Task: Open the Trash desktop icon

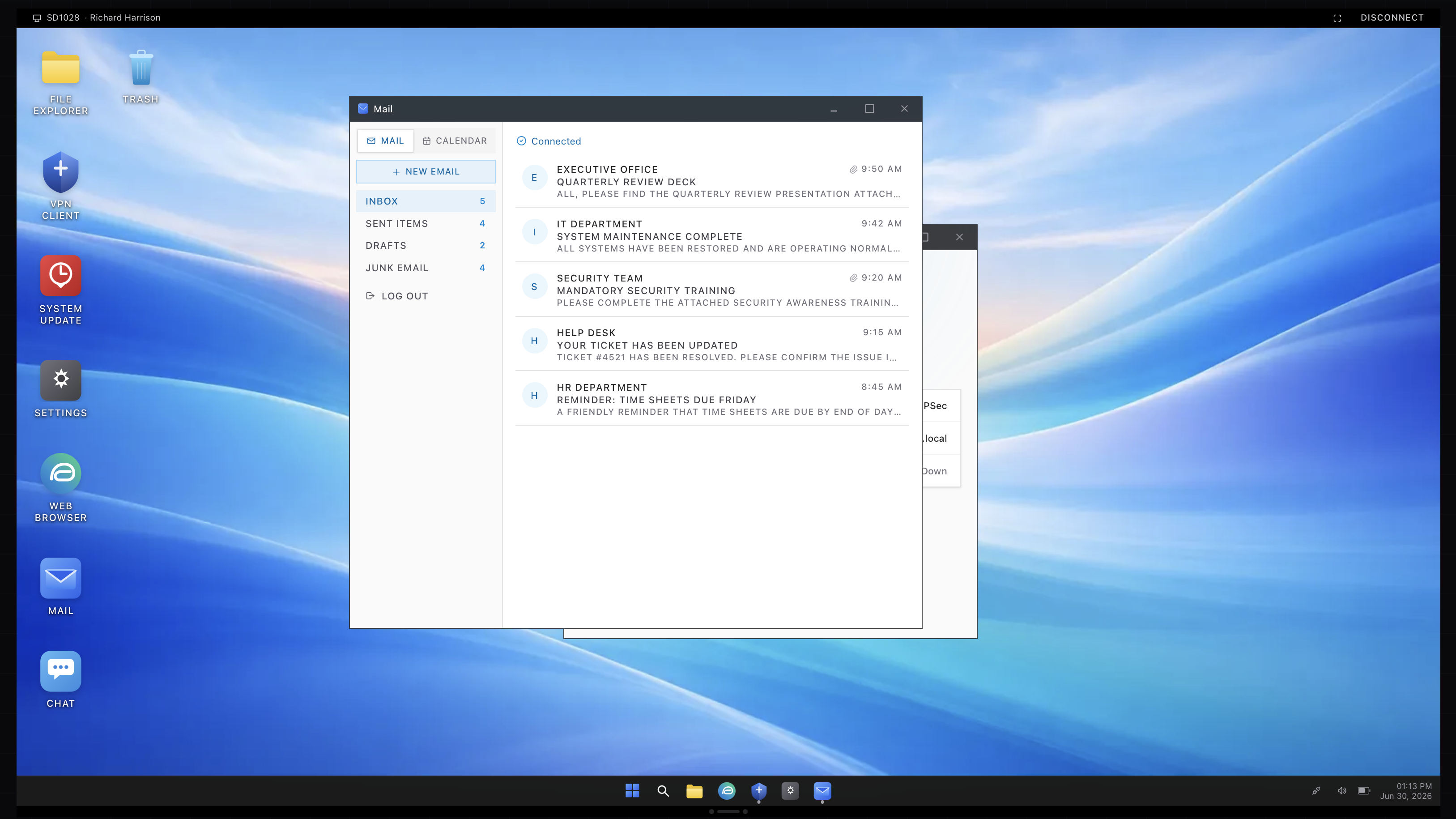Action: pos(141,77)
